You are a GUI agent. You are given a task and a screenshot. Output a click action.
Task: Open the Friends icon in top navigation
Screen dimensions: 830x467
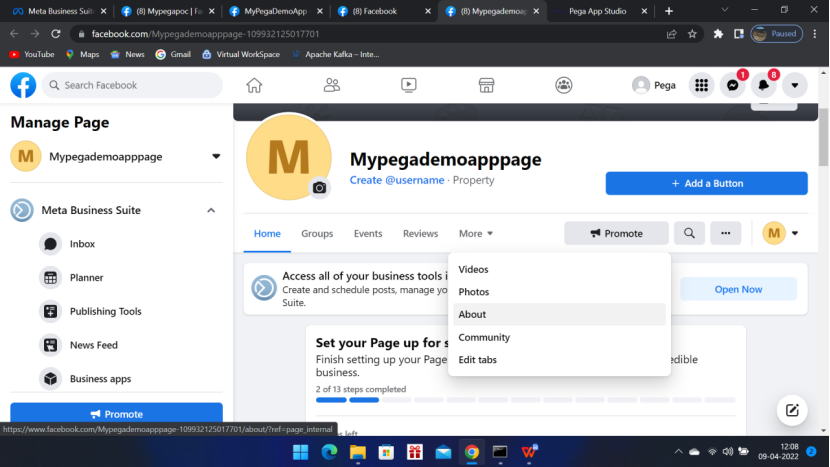coord(332,85)
